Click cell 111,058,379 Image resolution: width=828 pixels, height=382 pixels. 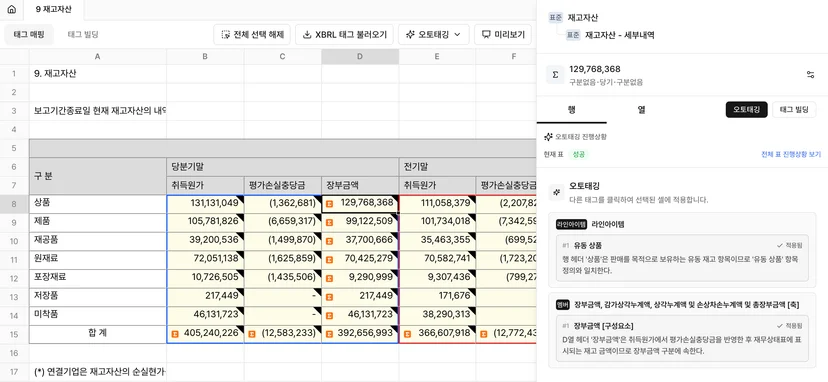point(437,204)
